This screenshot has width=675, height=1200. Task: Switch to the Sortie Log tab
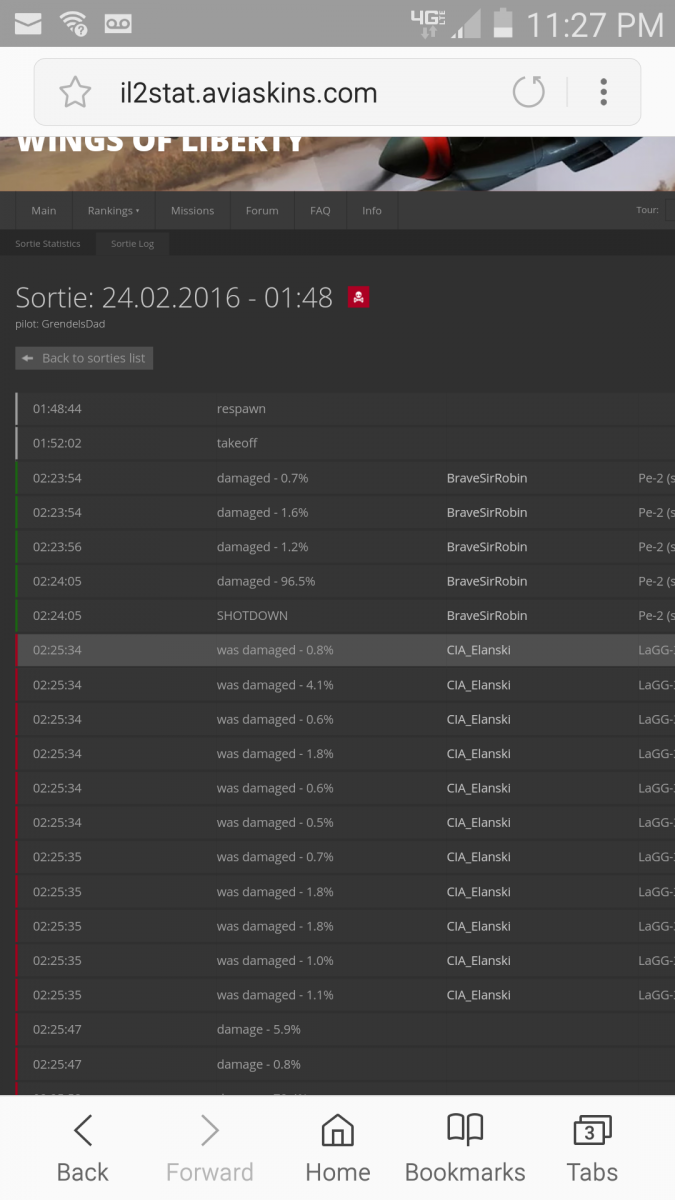tap(132, 244)
